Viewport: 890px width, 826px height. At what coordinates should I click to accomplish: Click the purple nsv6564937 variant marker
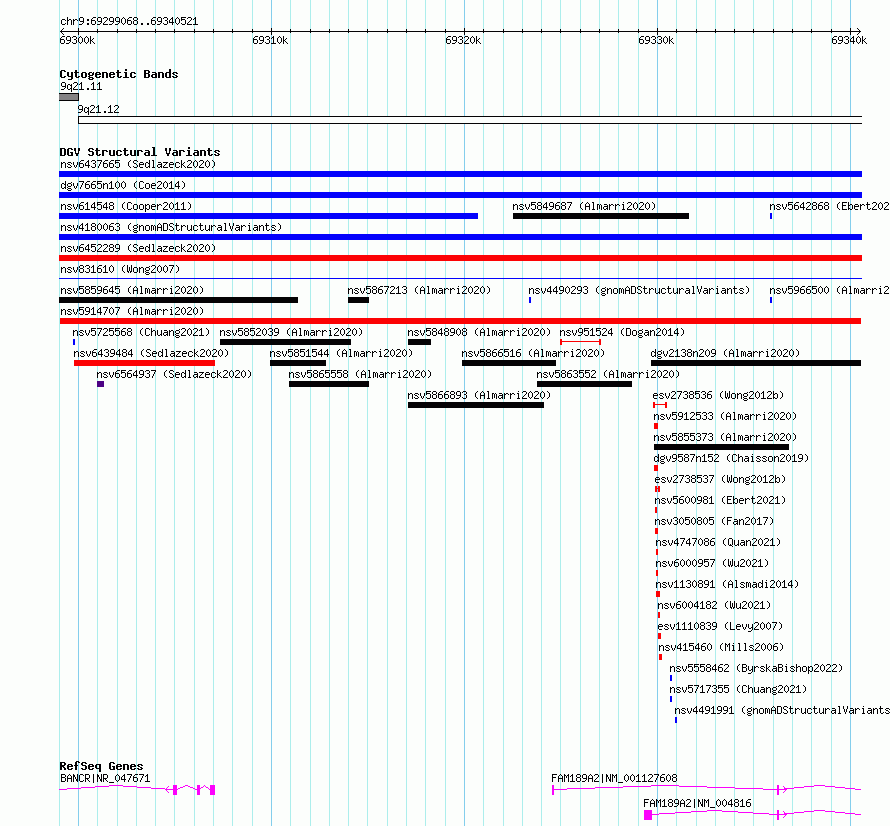click(100, 384)
